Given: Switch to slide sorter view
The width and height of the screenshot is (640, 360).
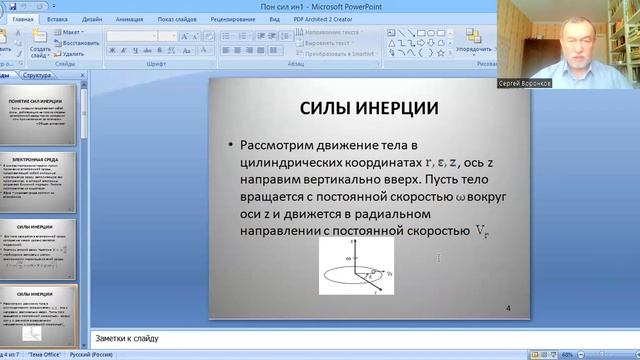Looking at the screenshot, I should [544, 355].
